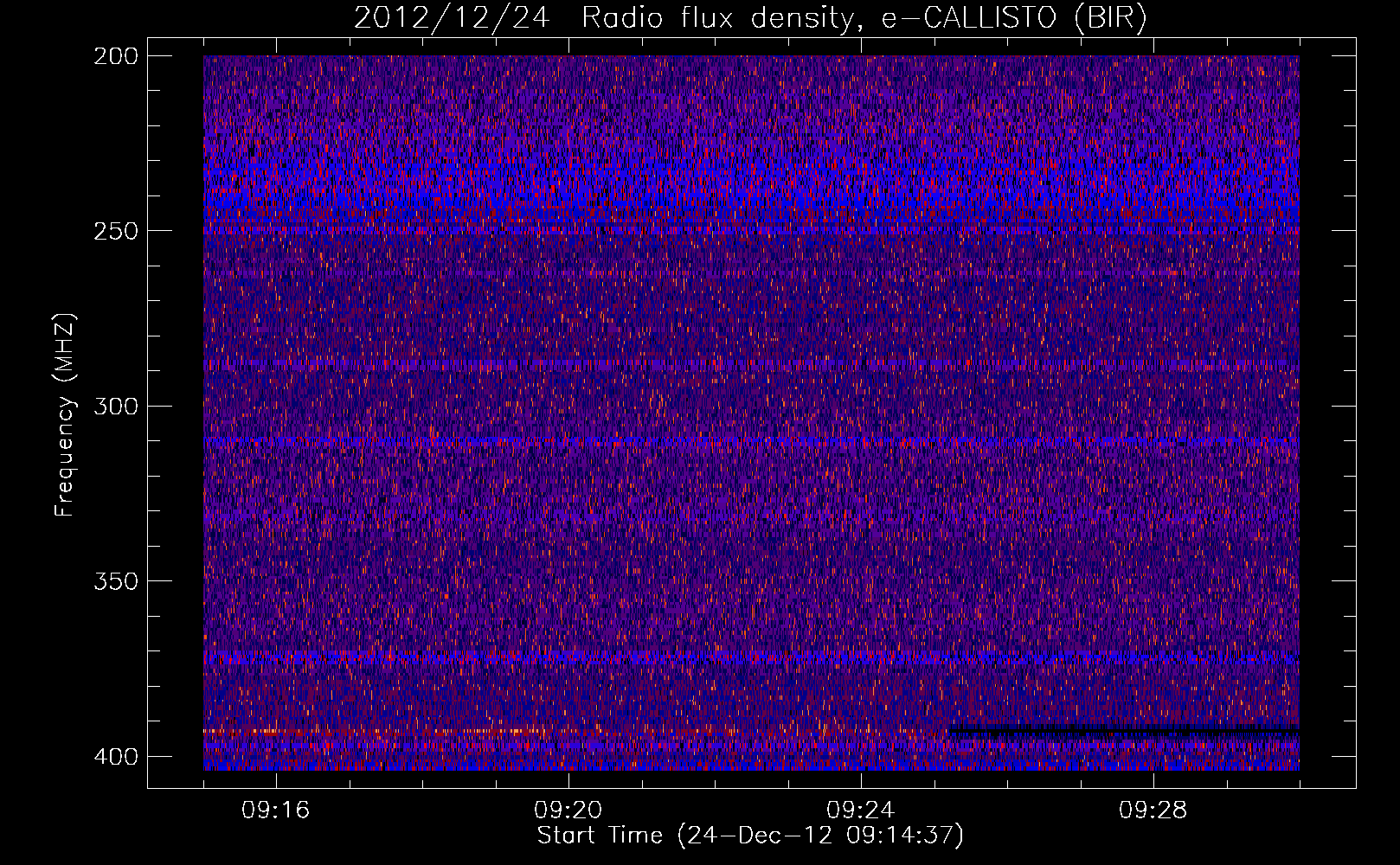Click the 300 frequency tick label

click(115, 406)
